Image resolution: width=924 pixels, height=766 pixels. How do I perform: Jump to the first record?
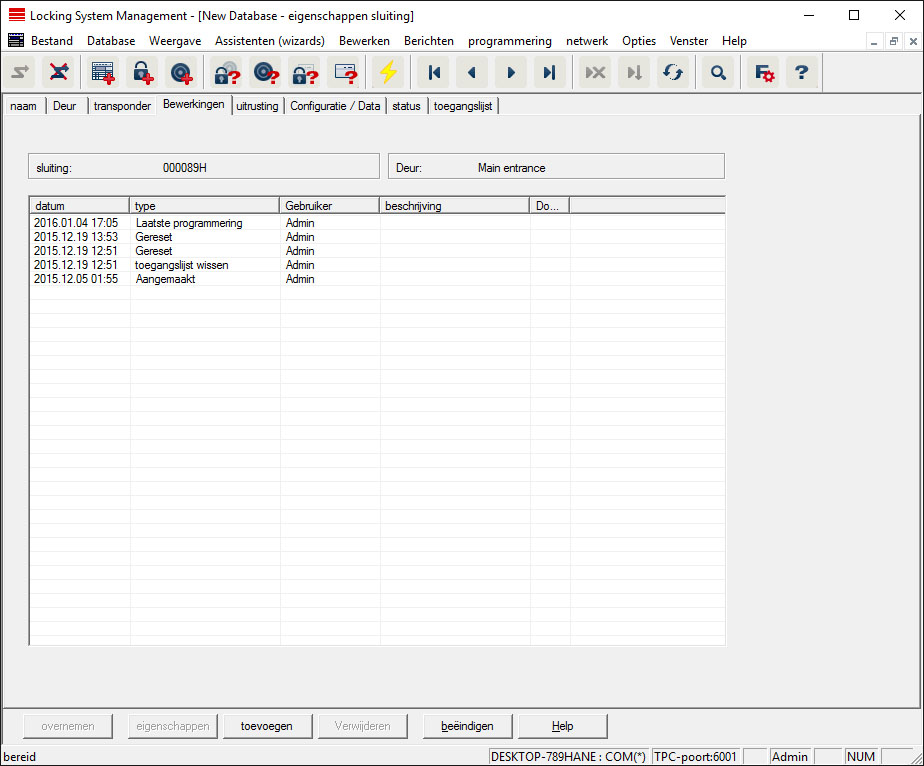tap(434, 73)
